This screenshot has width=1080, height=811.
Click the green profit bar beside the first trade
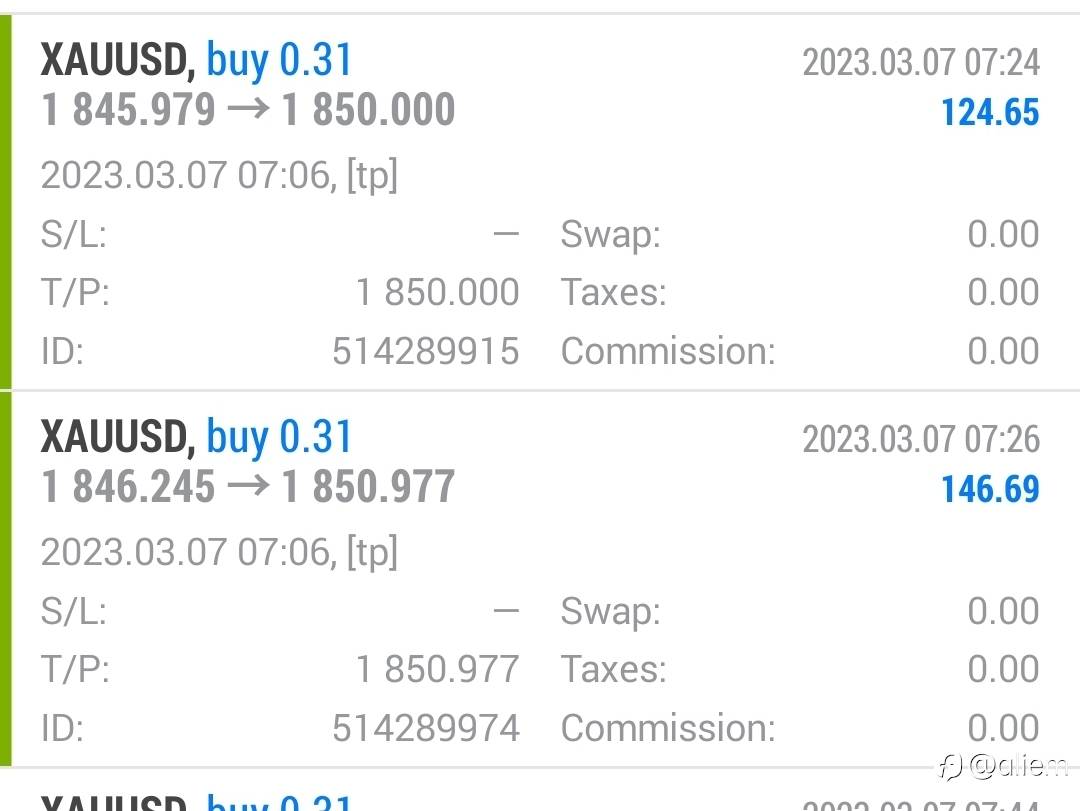(x=6, y=200)
